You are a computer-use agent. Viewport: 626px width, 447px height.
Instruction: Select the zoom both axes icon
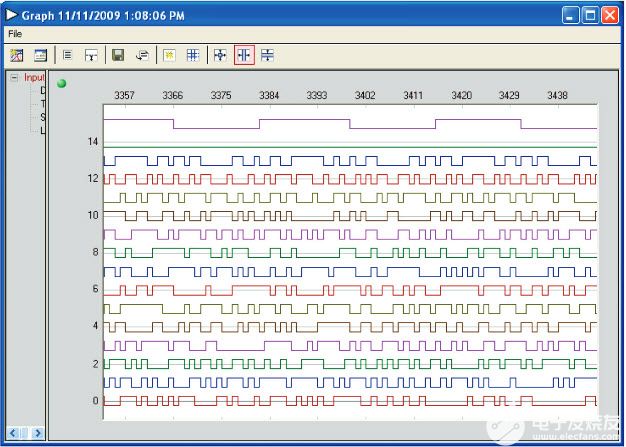tap(220, 55)
